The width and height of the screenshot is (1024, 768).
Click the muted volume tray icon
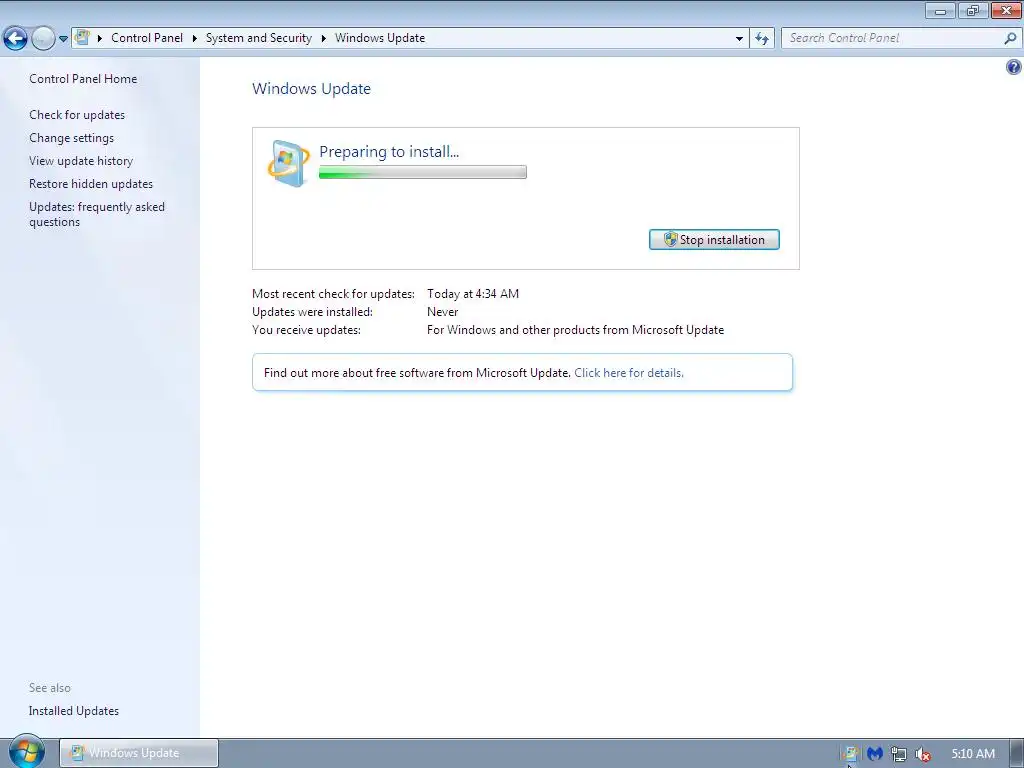pos(923,754)
